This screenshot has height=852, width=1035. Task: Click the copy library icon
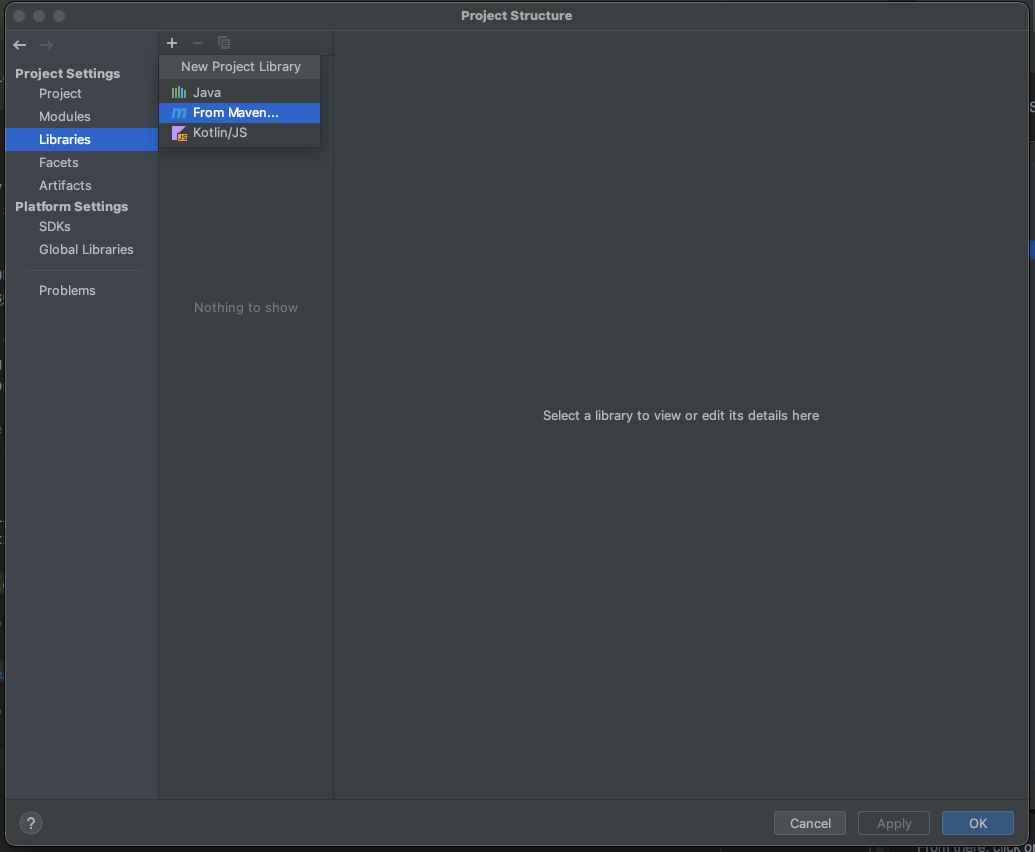coord(223,43)
